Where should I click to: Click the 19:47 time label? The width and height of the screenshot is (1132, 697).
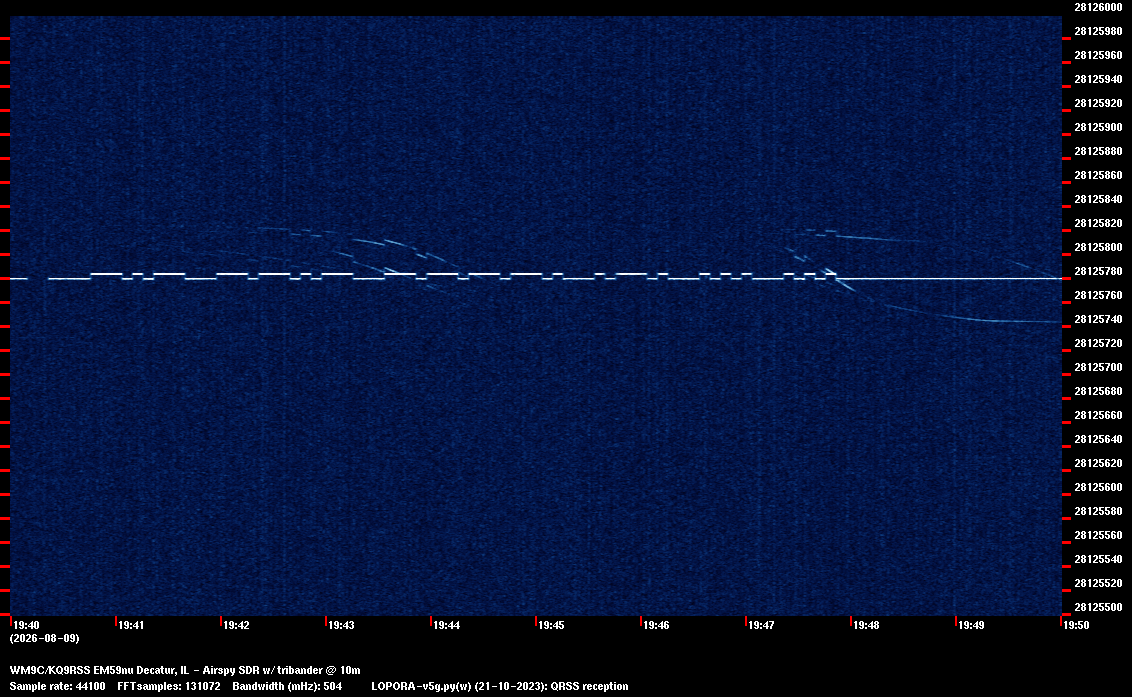click(x=761, y=625)
